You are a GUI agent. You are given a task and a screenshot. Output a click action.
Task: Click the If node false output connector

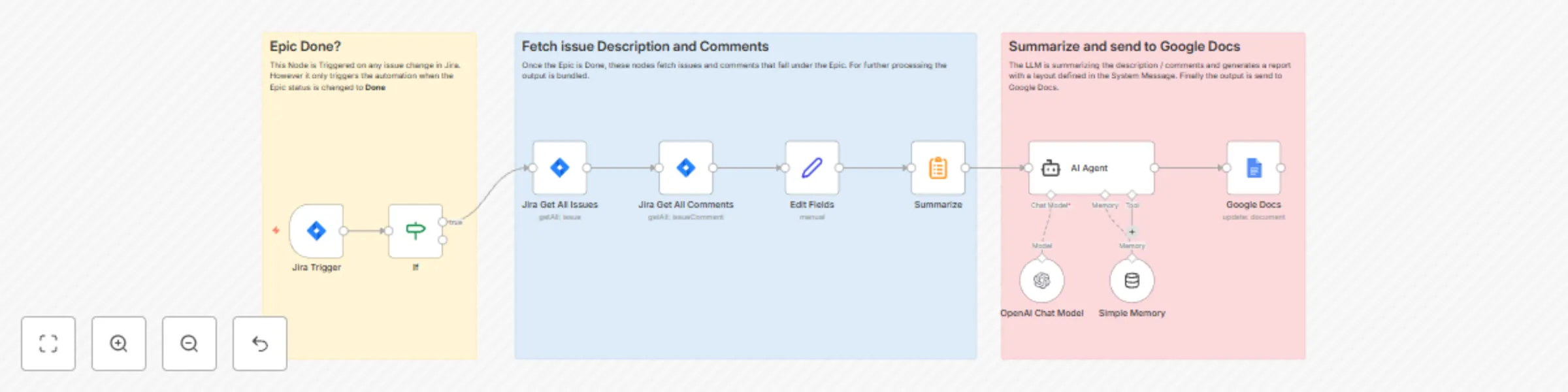click(x=443, y=240)
